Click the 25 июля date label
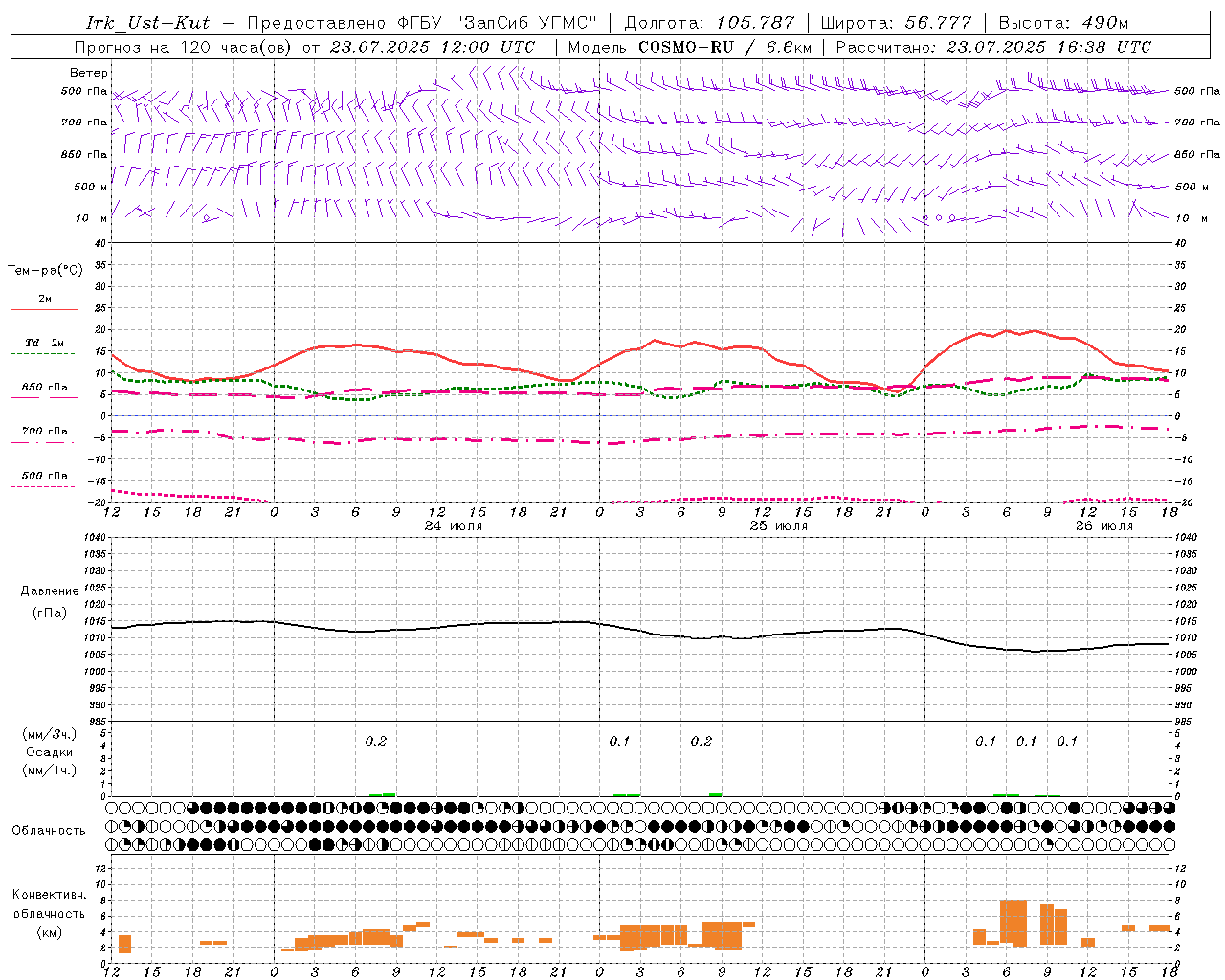The image size is (1225, 980). pyautogui.click(x=778, y=526)
